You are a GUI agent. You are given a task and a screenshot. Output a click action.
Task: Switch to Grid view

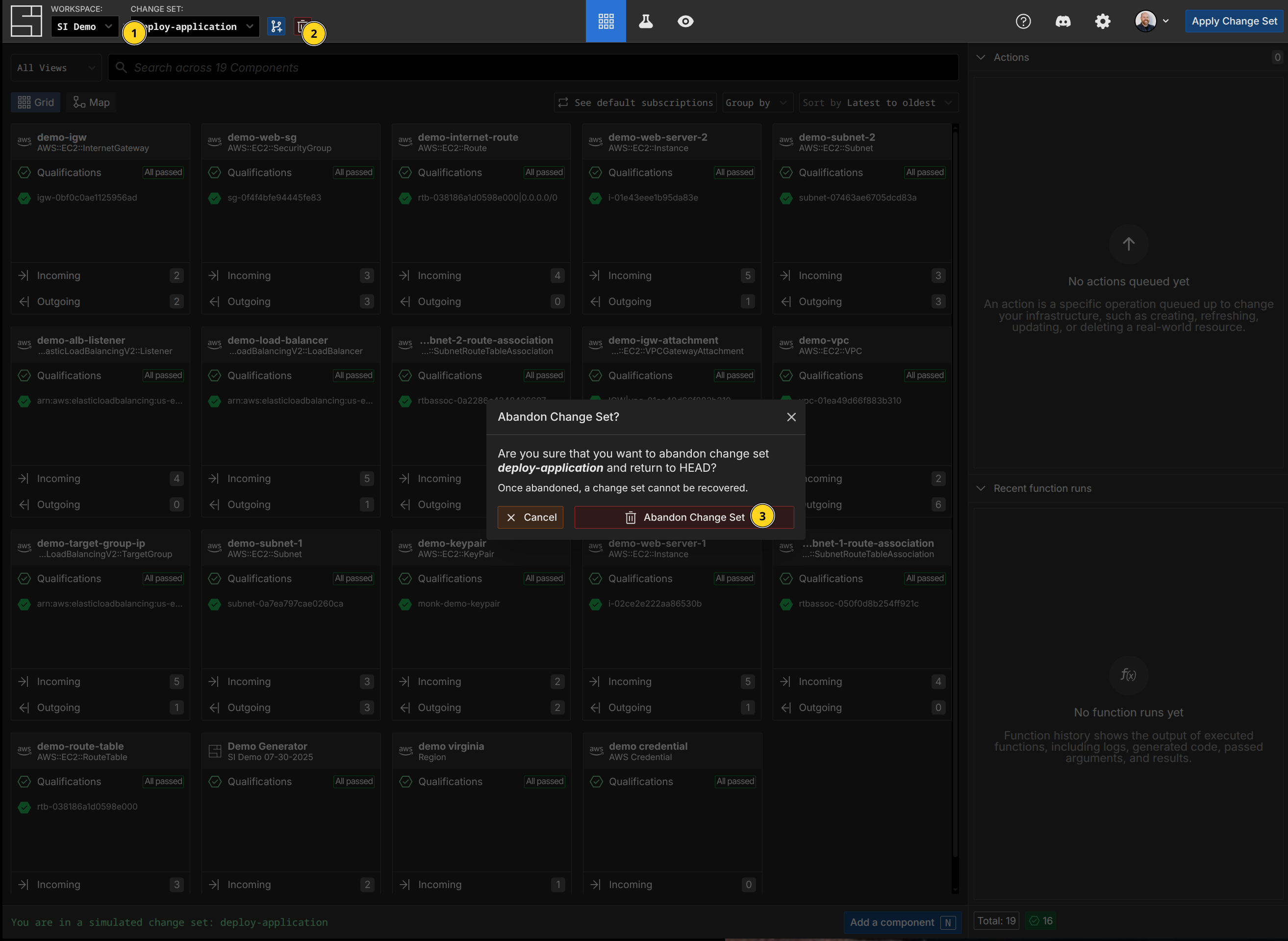(x=35, y=102)
